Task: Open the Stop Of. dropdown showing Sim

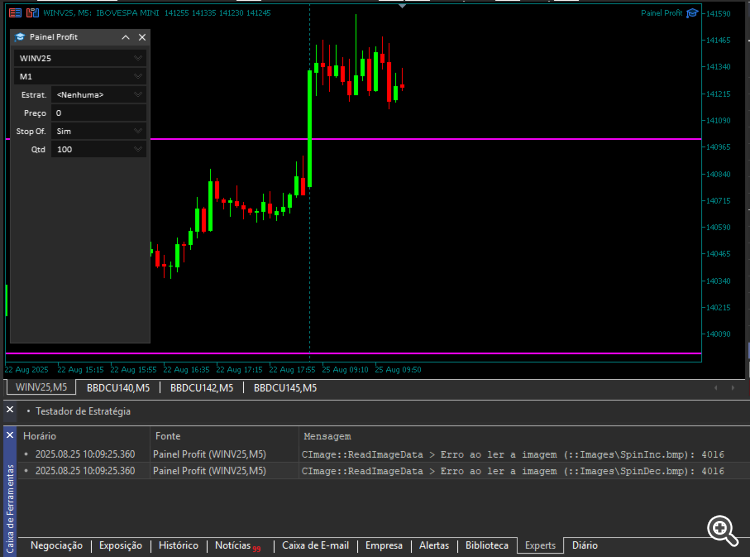Action: [99, 131]
